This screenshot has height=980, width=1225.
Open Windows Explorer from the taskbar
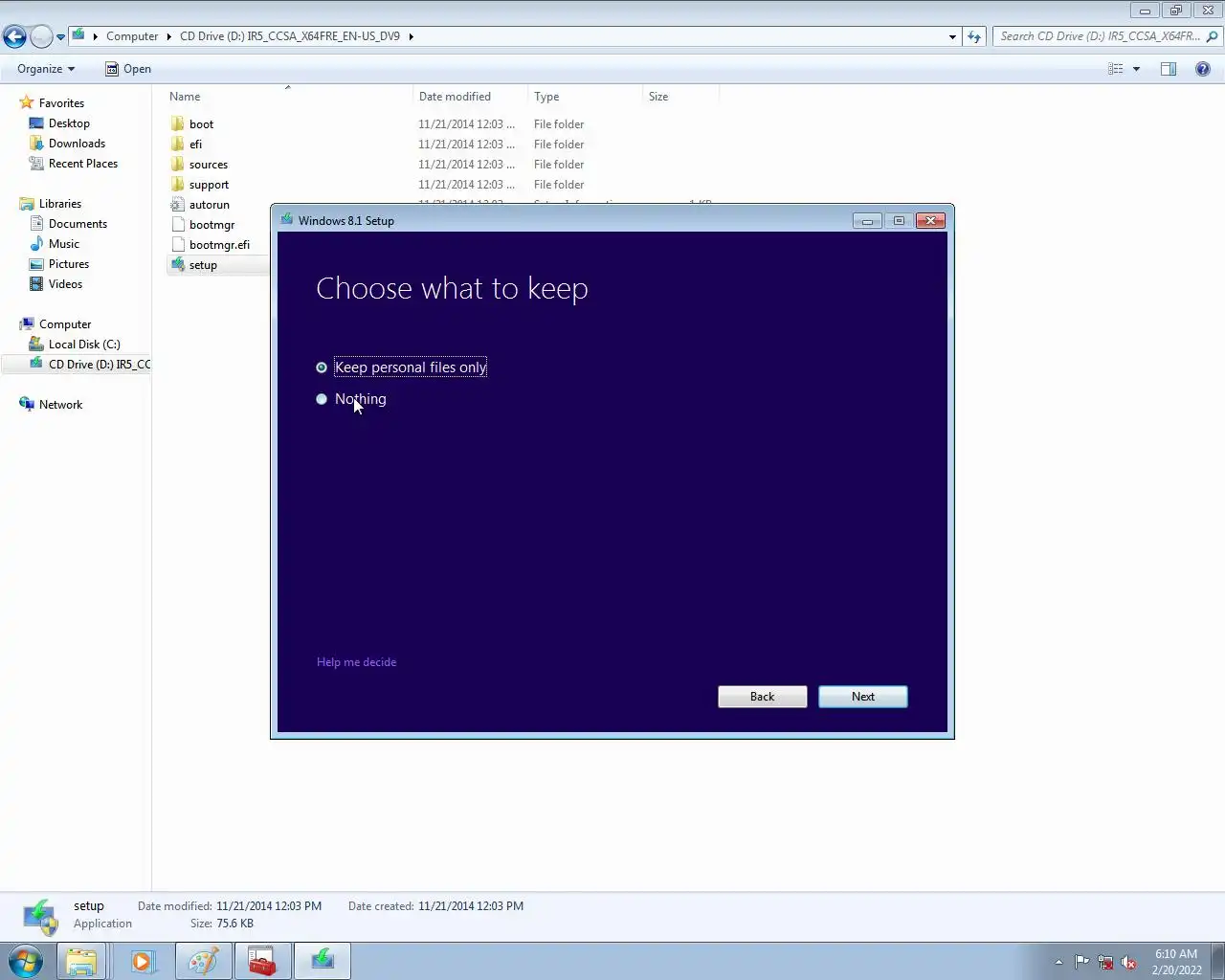click(81, 961)
